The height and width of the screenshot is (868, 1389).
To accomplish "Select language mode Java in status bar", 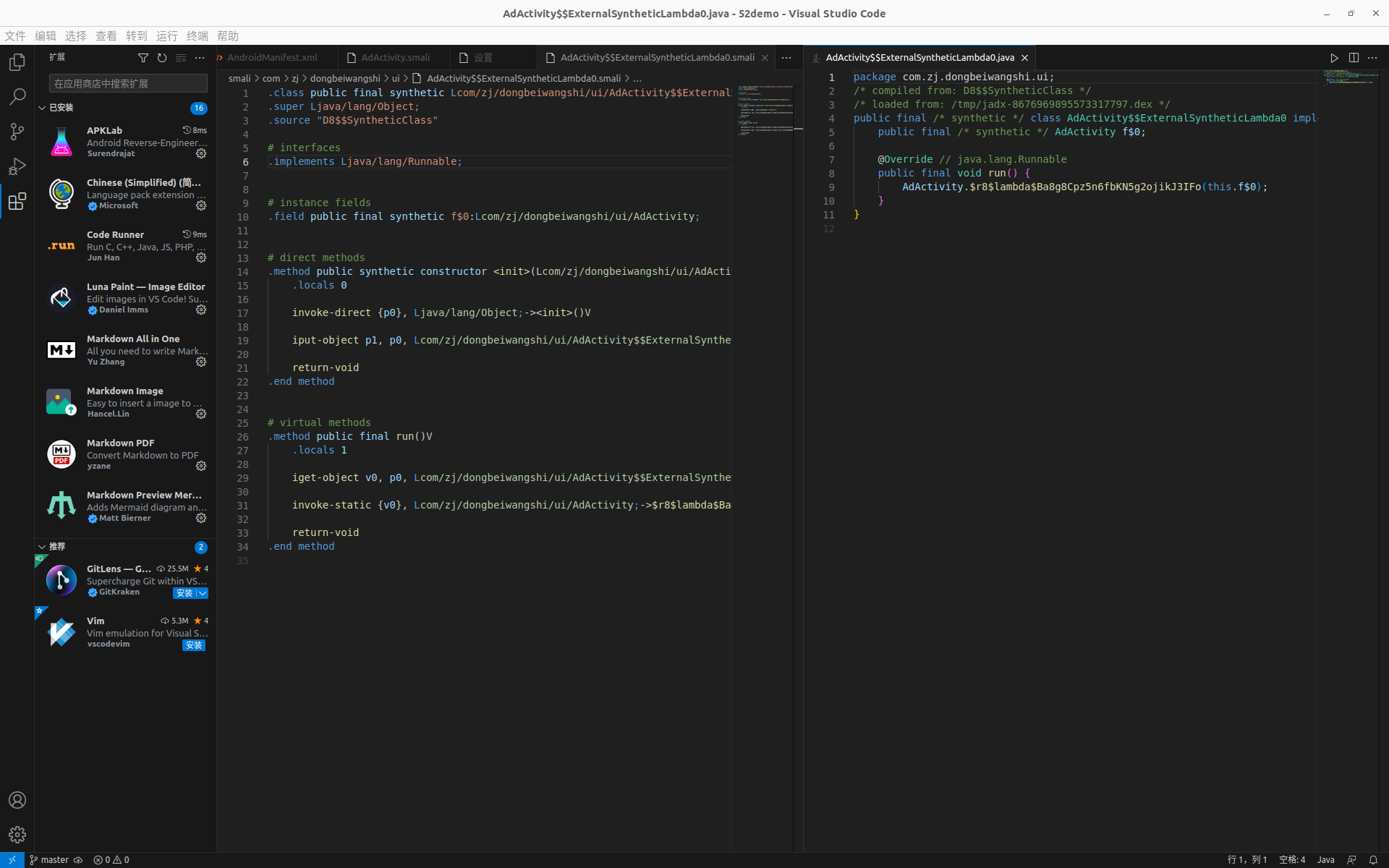I will [1325, 860].
